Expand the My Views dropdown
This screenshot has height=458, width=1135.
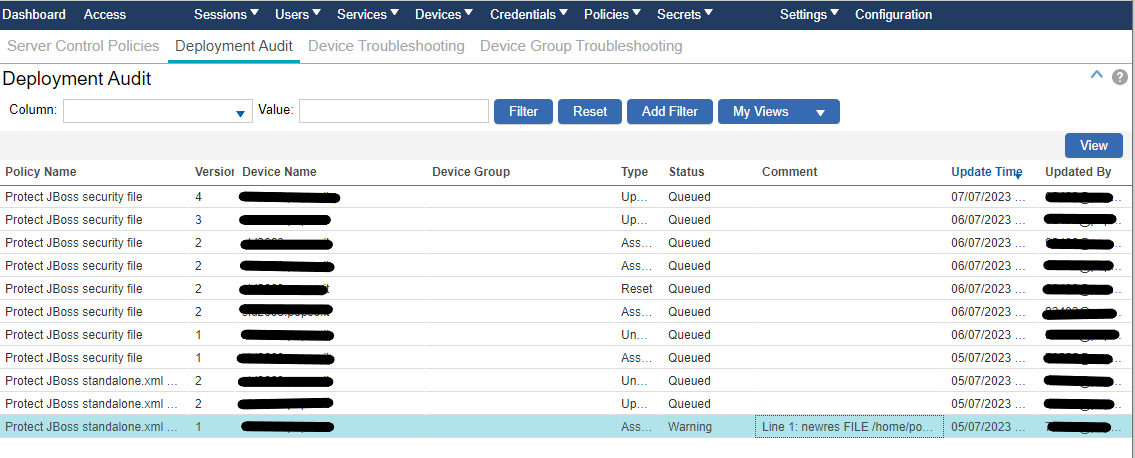tap(820, 112)
